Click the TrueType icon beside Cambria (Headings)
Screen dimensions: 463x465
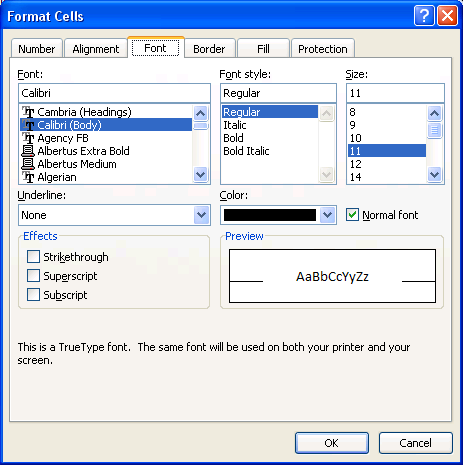[28, 112]
